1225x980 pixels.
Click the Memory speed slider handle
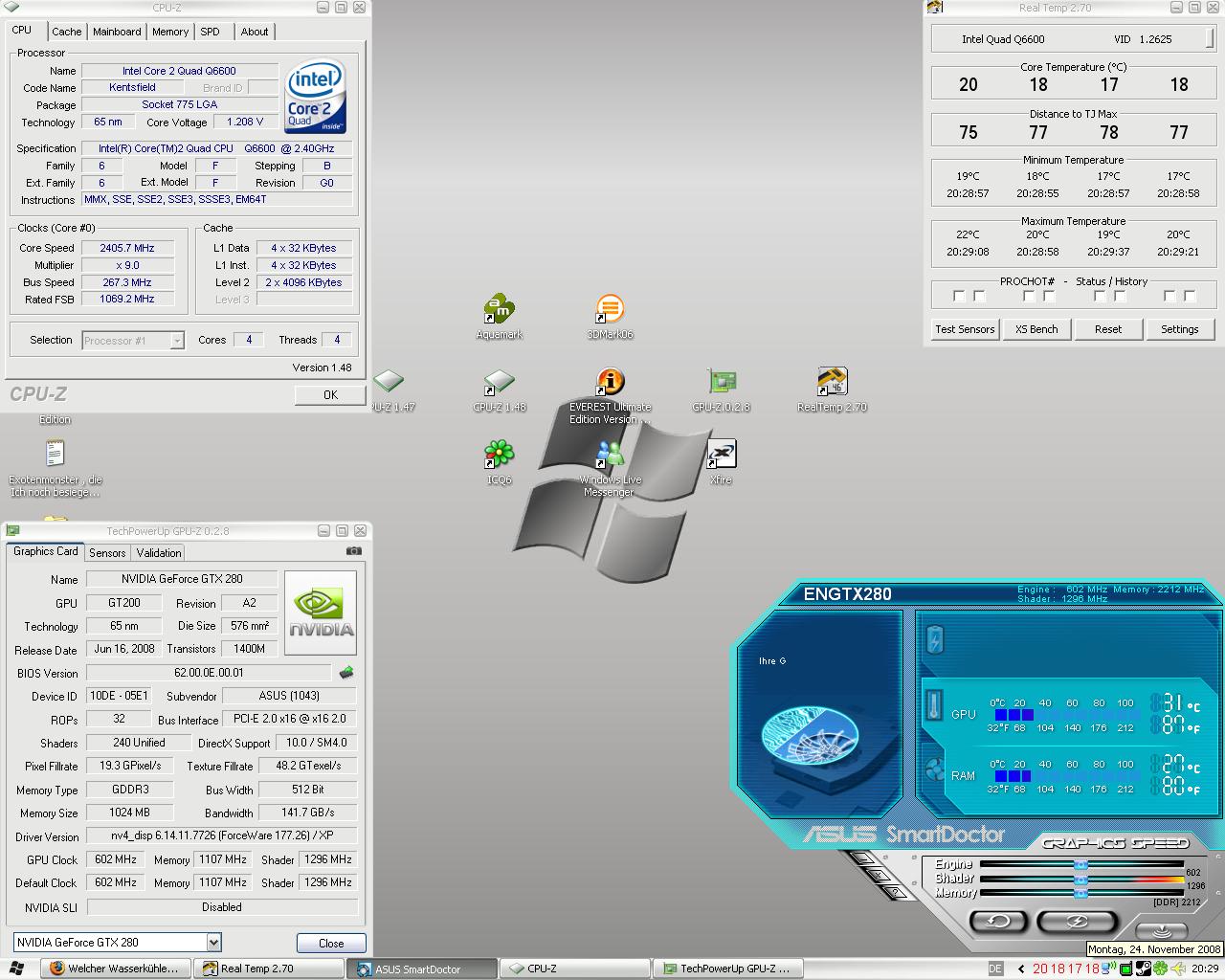[1080, 893]
